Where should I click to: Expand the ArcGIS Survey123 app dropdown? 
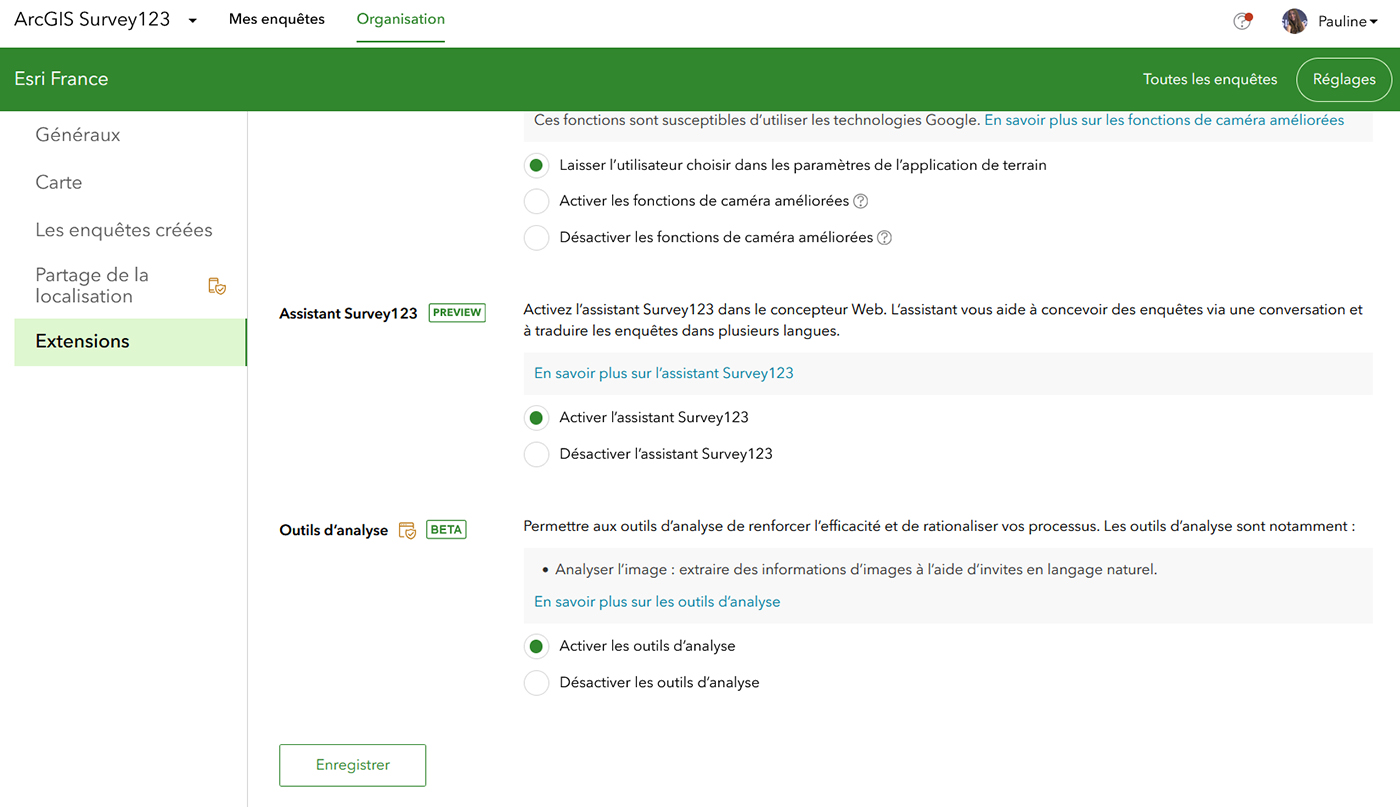click(x=190, y=18)
